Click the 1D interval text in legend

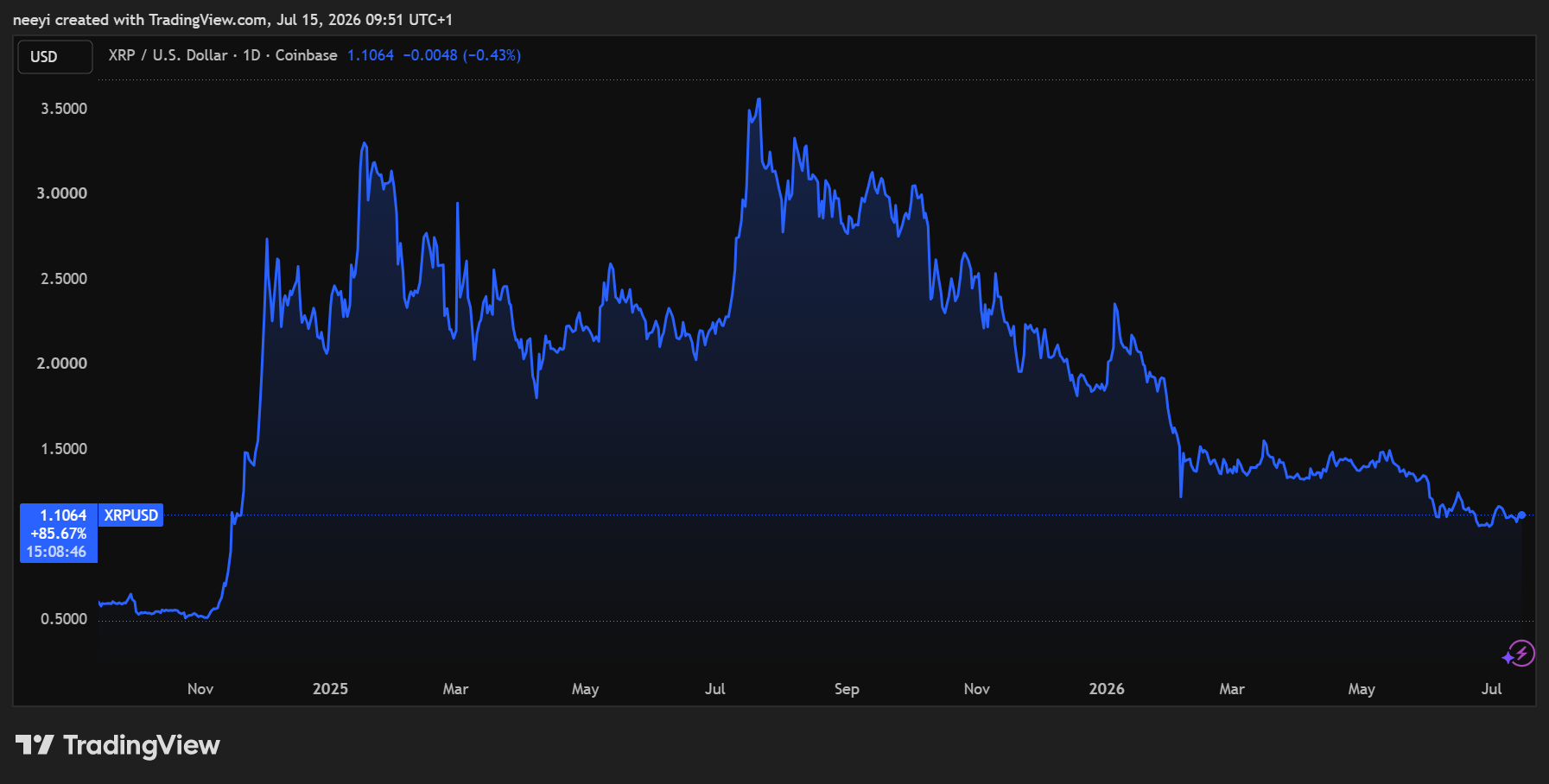point(251,55)
